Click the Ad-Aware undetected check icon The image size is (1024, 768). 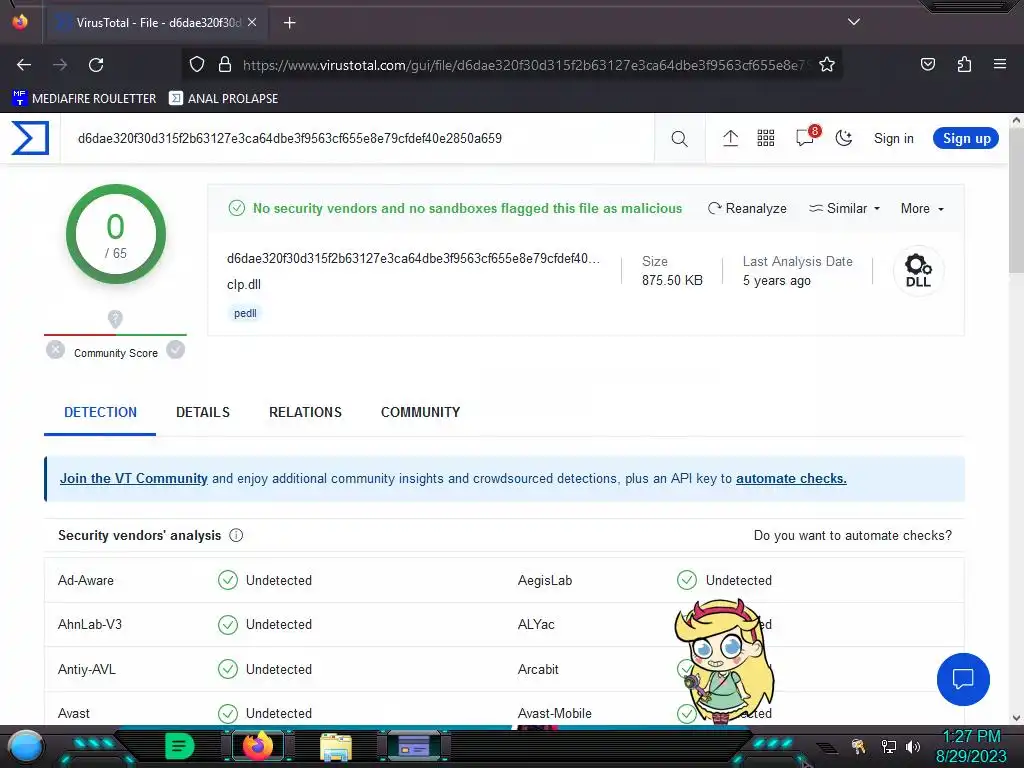228,580
